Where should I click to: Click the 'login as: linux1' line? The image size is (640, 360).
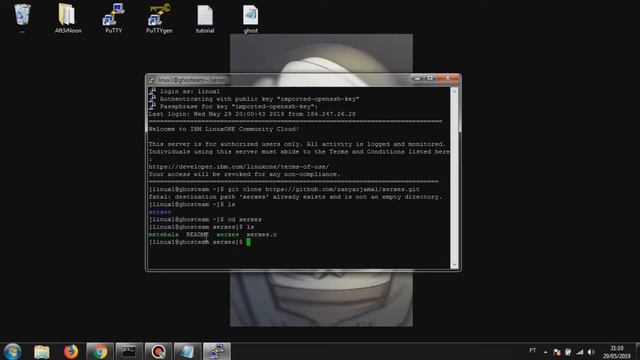pos(190,91)
